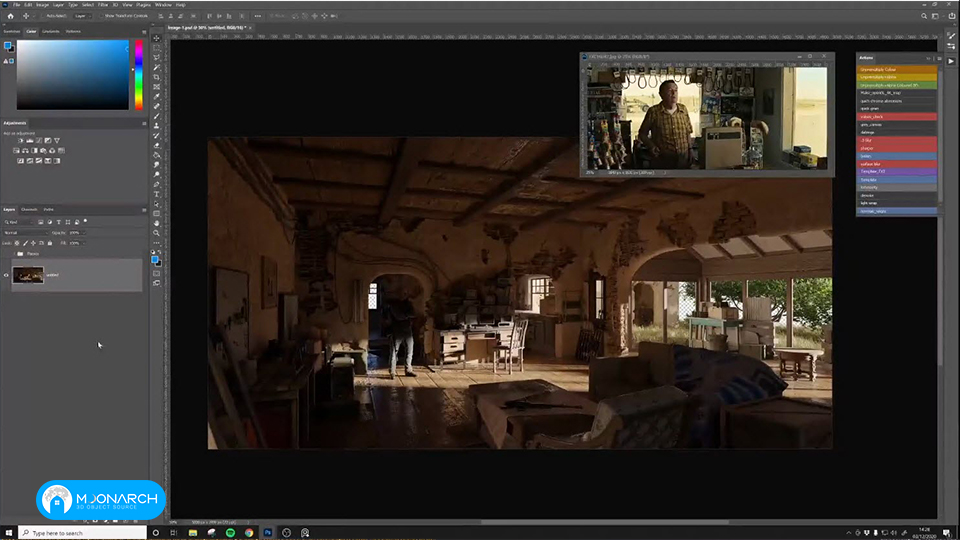Click the rainbow hue slider strip
The width and height of the screenshot is (960, 540).
[139, 75]
